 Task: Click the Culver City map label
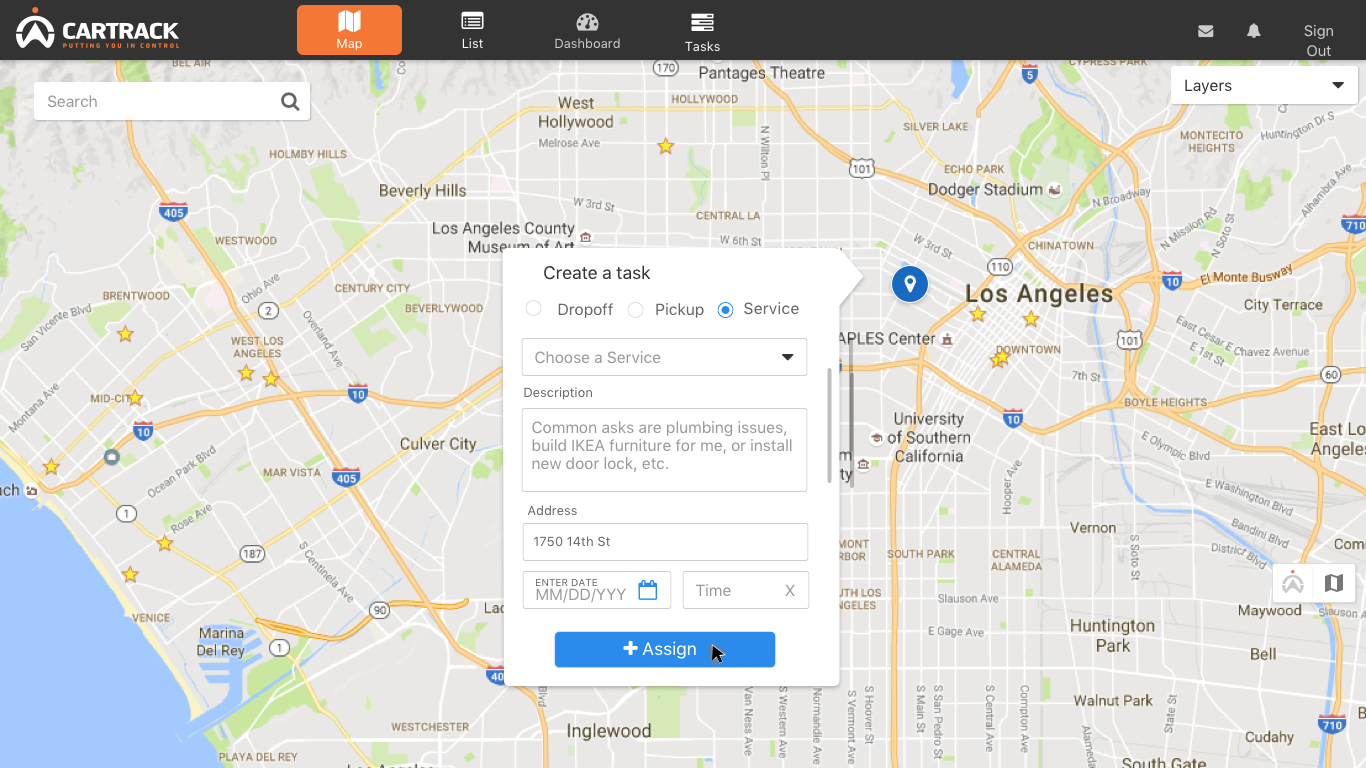[x=438, y=443]
